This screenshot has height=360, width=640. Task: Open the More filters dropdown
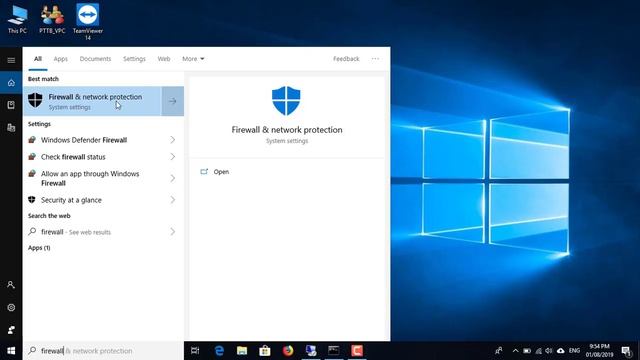(x=193, y=59)
